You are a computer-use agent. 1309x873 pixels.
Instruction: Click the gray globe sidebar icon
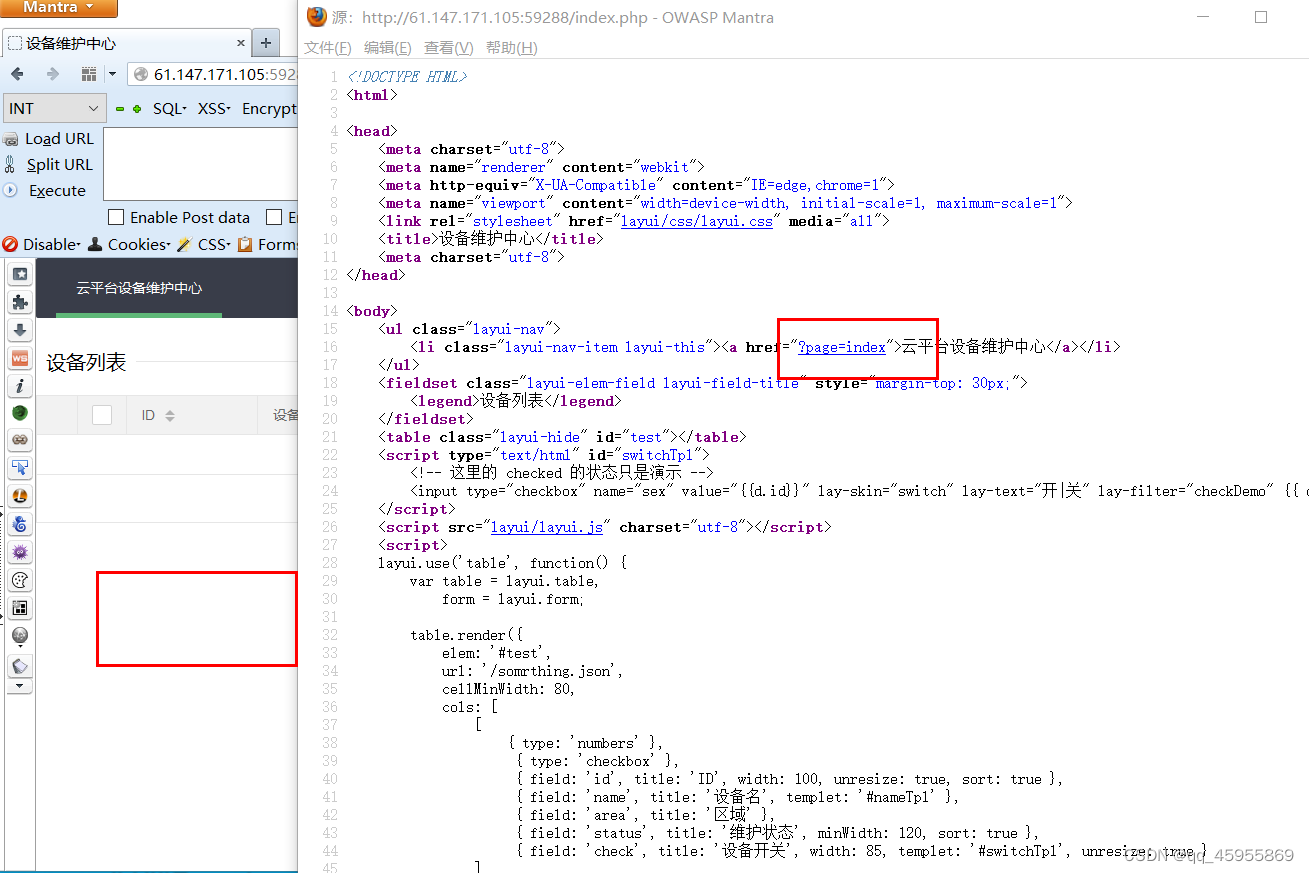coord(20,636)
